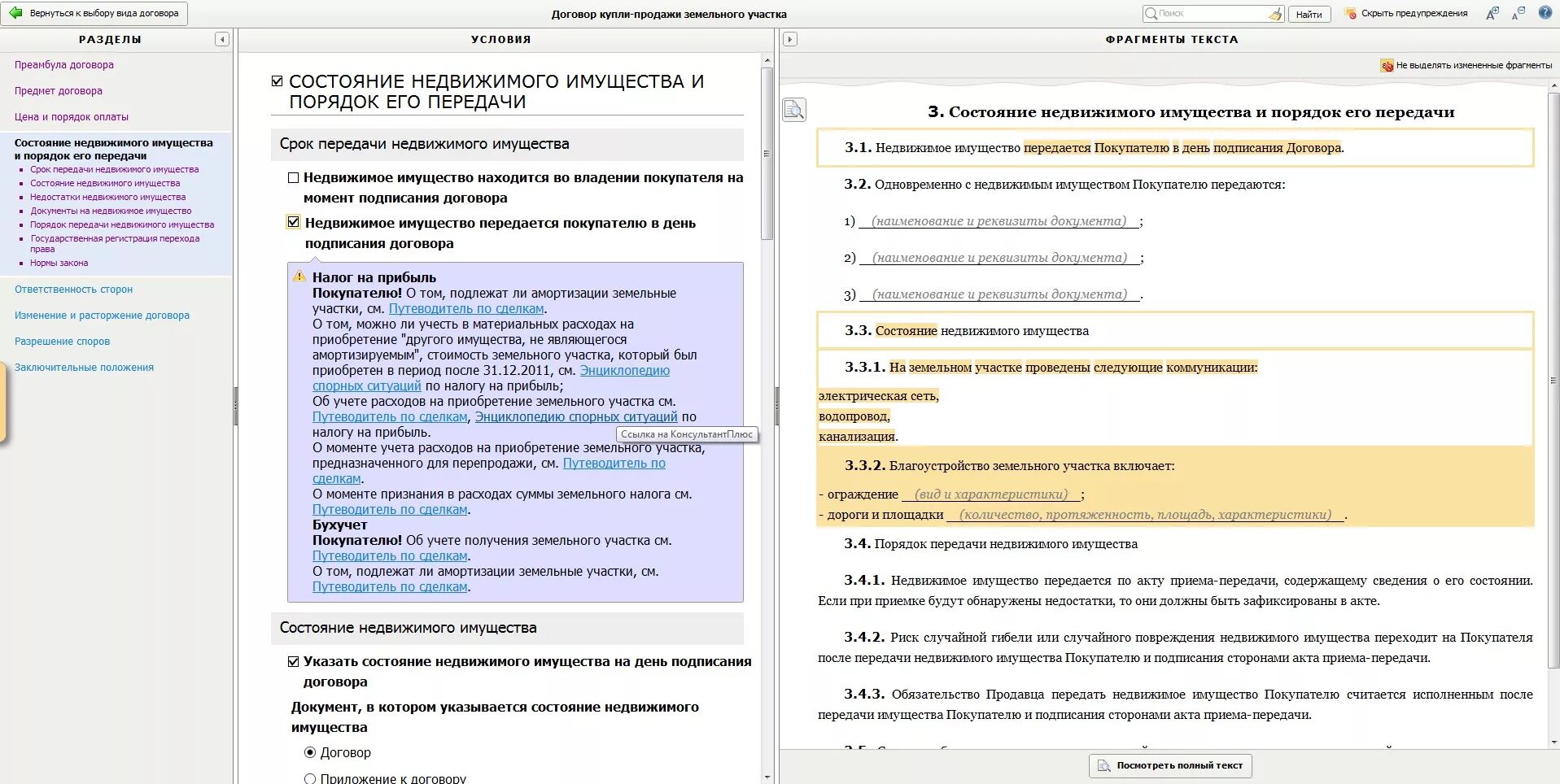Select Порядок передачи недвижимого имущества subsection

coord(122,224)
